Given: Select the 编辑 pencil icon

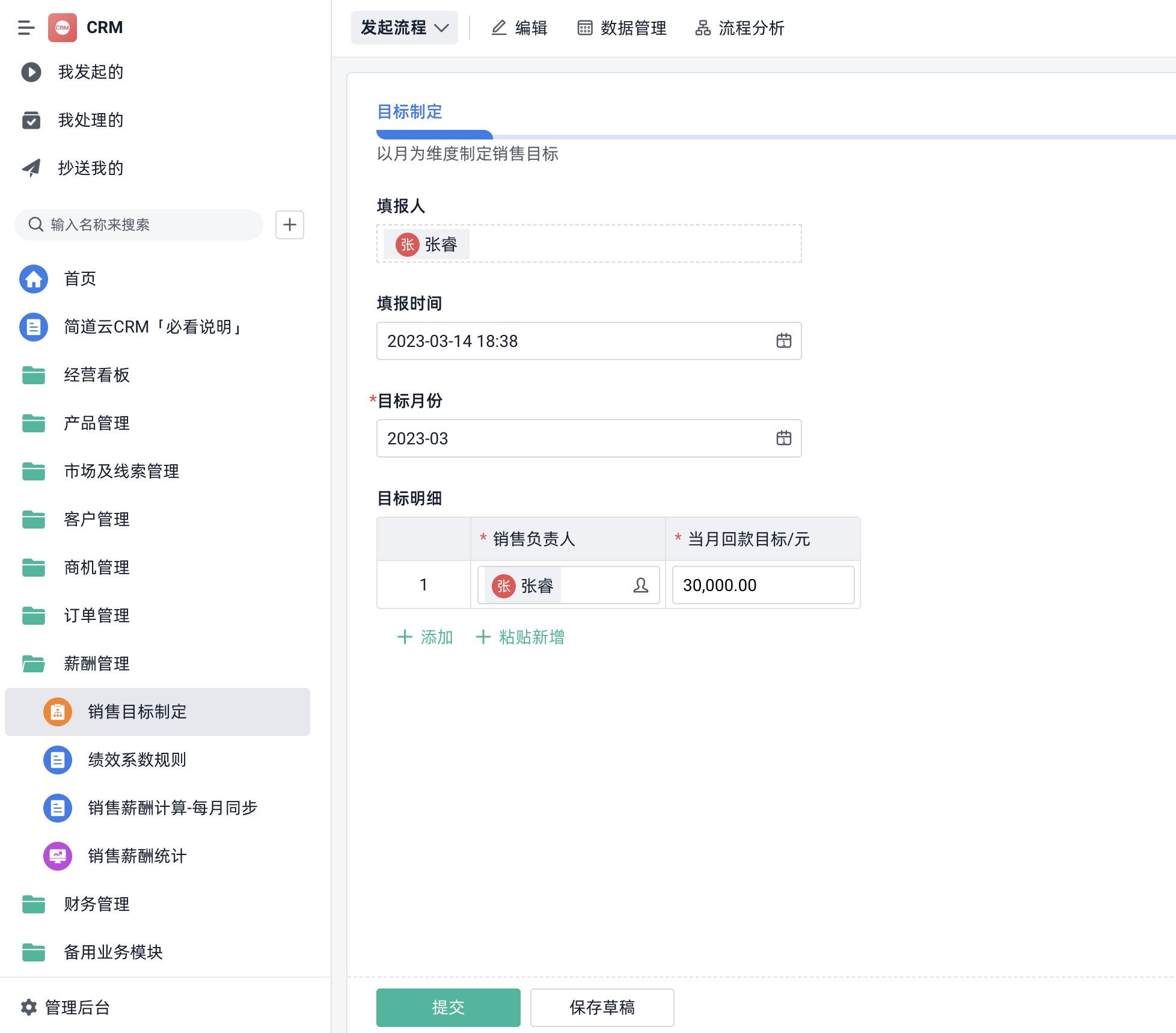Looking at the screenshot, I should click(x=498, y=28).
